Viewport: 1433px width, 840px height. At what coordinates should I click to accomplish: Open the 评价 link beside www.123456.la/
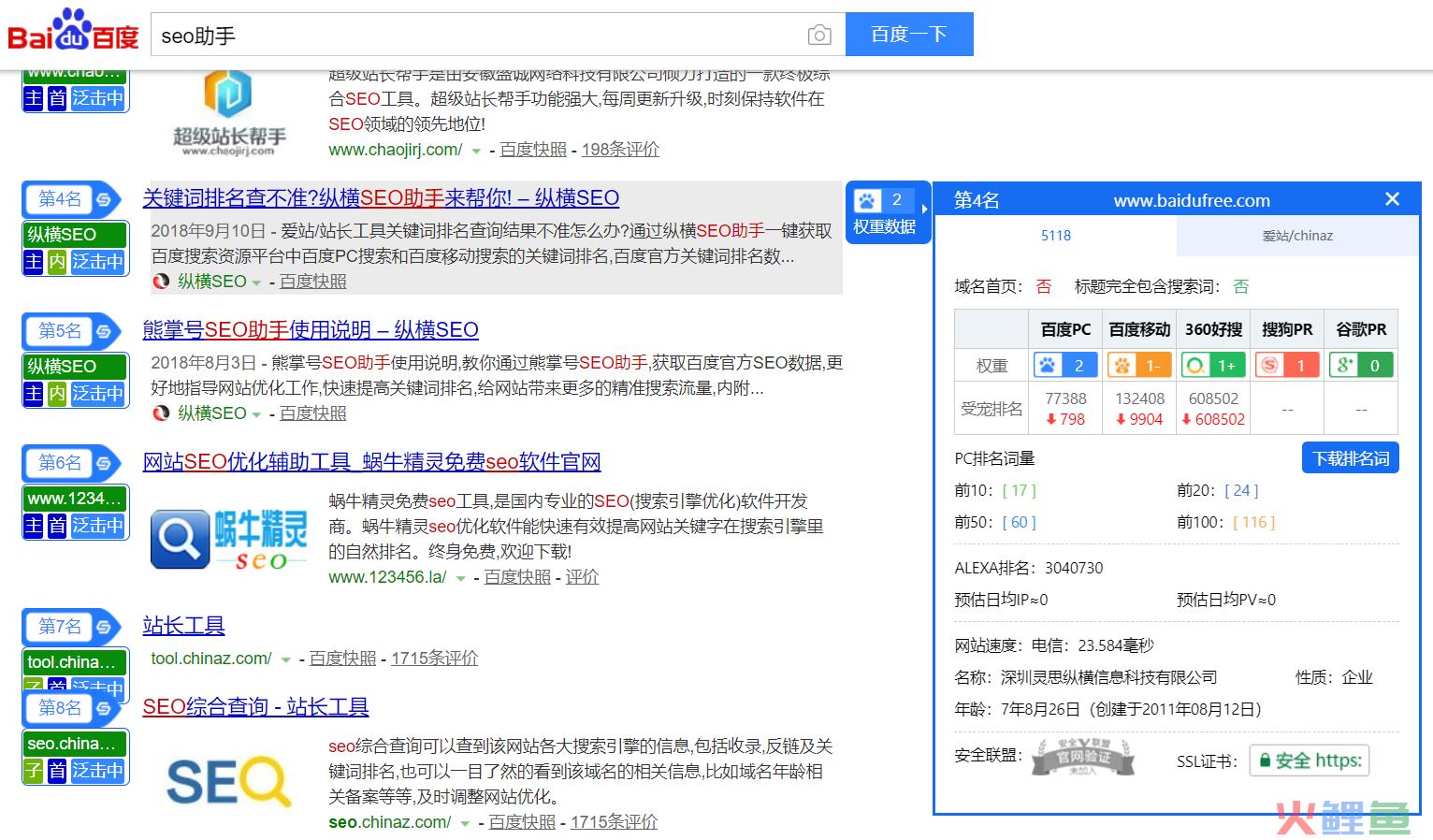point(582,577)
